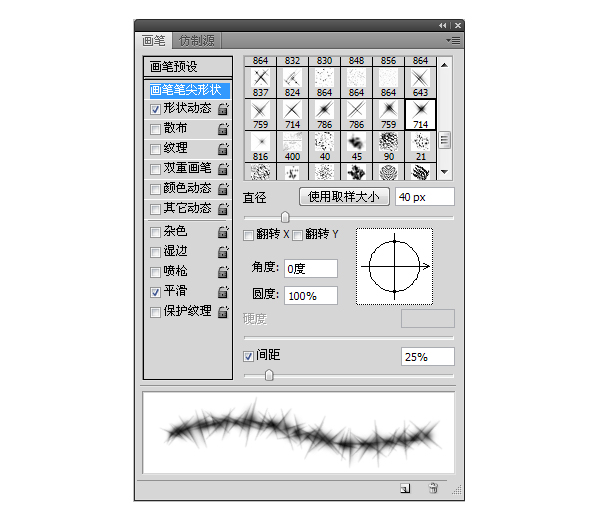Uncheck the 平滑 checkbox
600x520 pixels.
click(x=155, y=292)
